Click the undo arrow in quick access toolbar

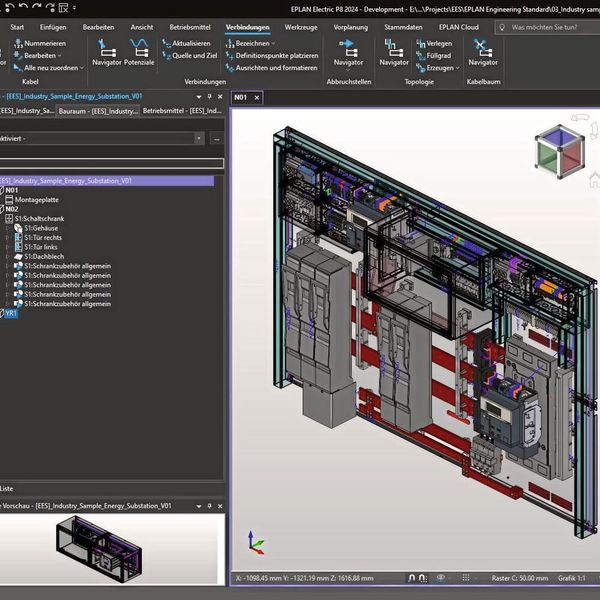click(23, 7)
